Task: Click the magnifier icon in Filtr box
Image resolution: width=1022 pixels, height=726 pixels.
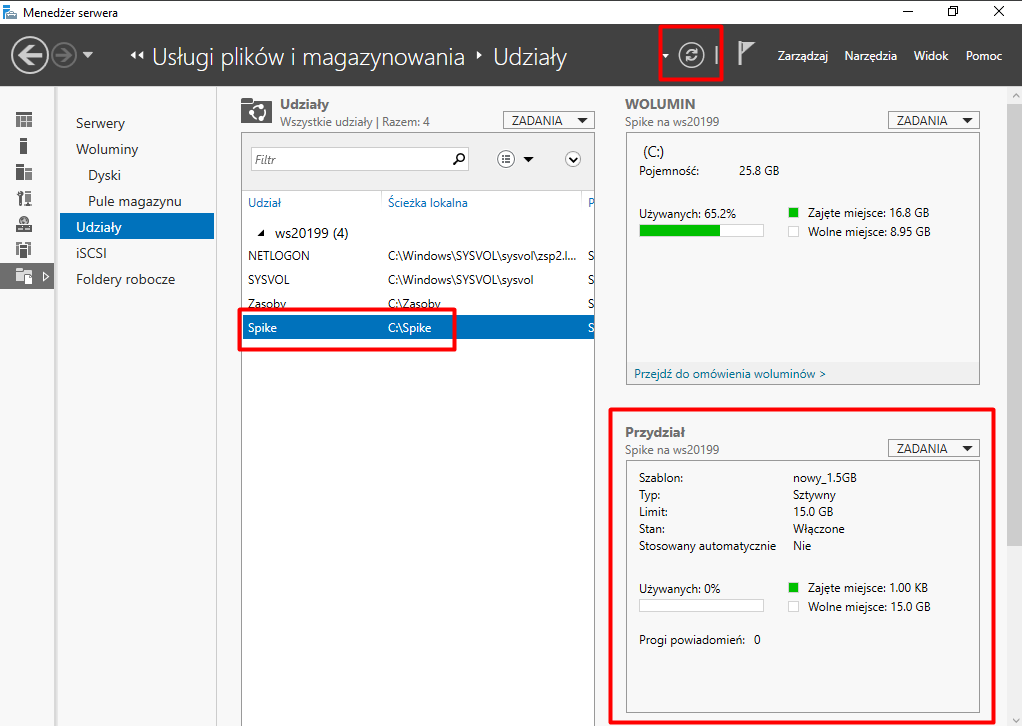Action: click(459, 159)
